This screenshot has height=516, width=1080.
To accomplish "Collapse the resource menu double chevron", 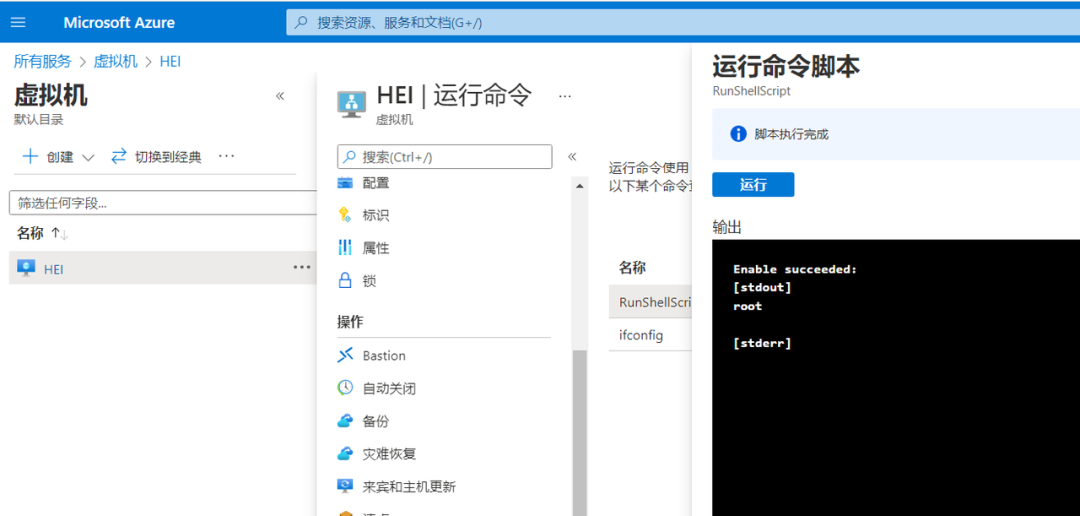I will click(x=572, y=156).
